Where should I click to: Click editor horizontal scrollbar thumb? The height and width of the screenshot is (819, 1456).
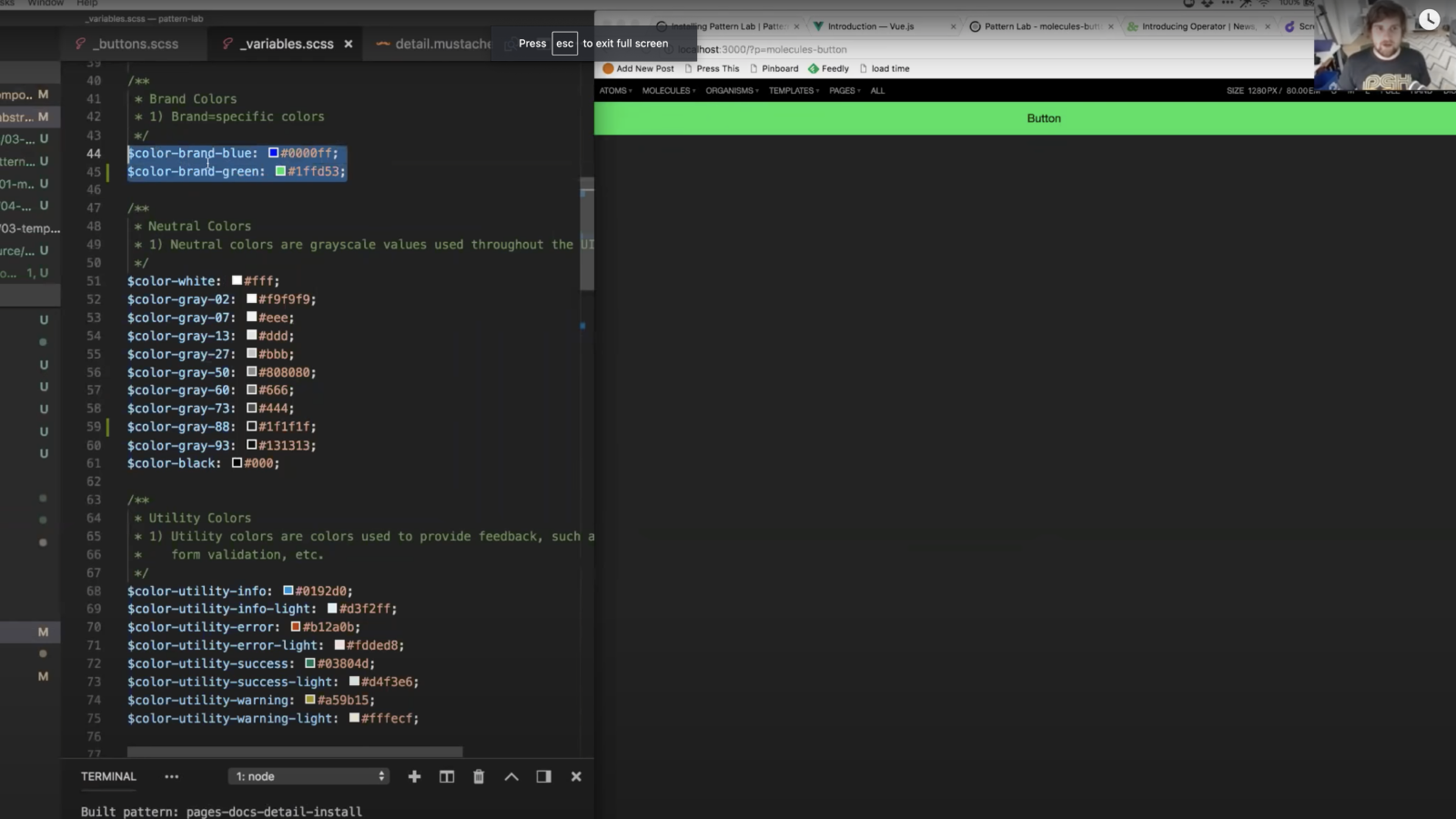295,752
